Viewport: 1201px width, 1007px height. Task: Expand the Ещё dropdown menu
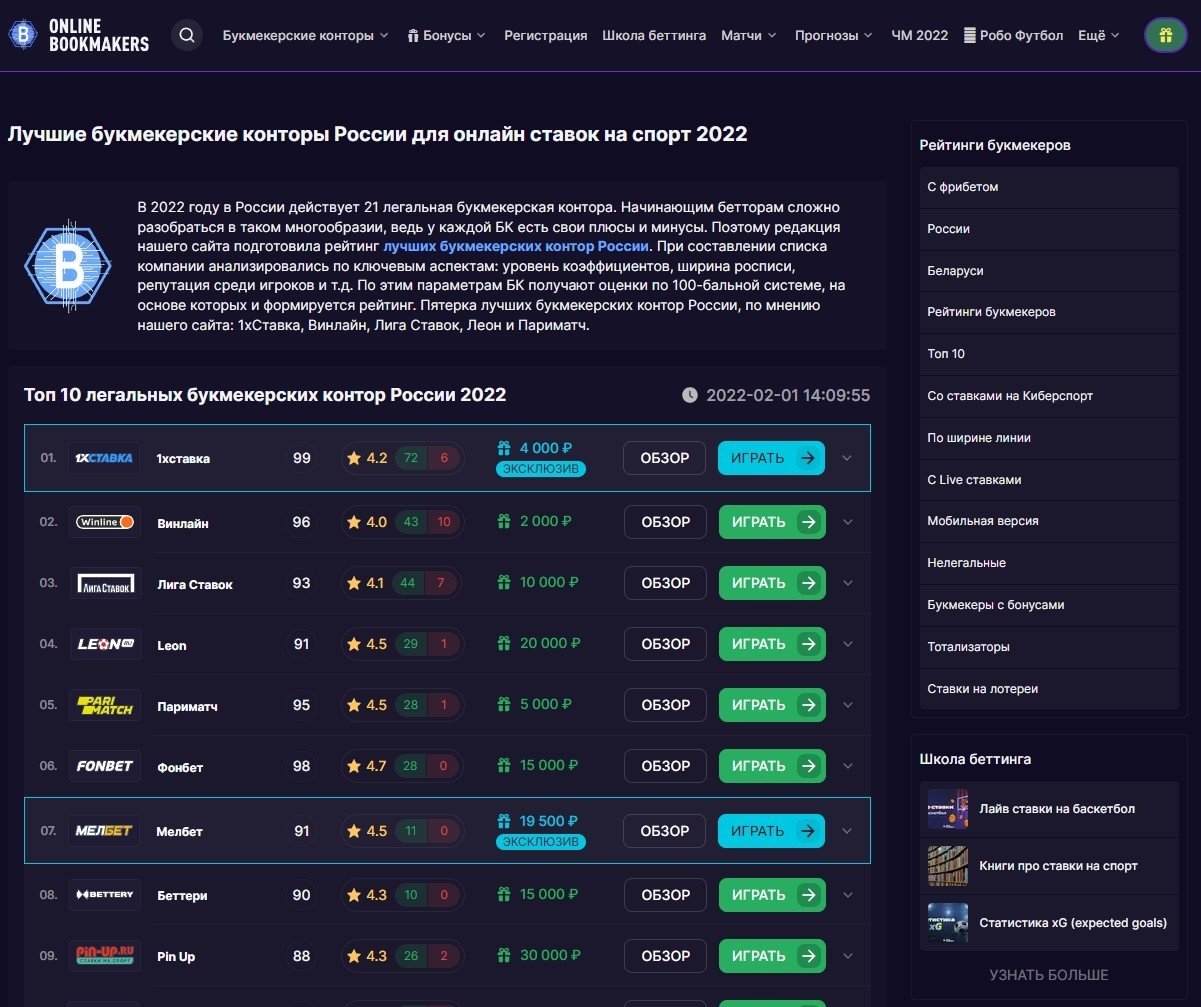pyautogui.click(x=1099, y=35)
